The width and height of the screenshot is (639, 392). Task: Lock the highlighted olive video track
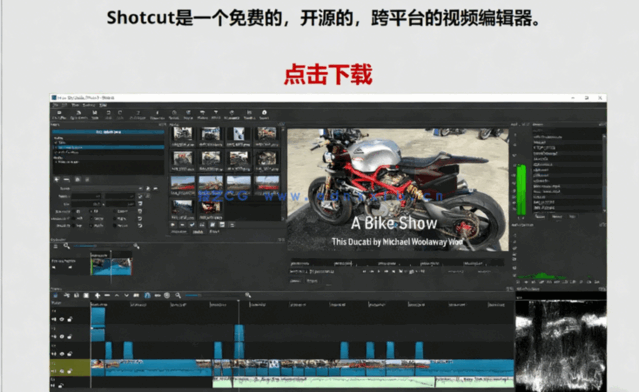point(70,371)
